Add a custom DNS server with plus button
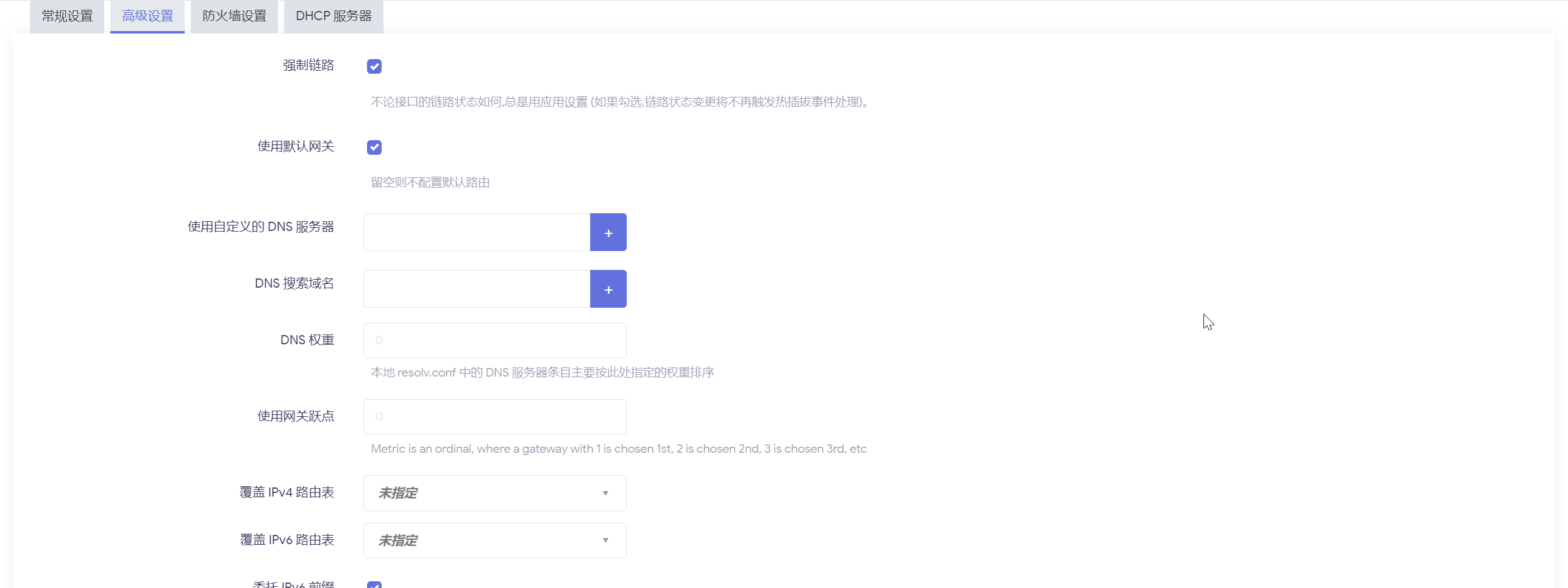Image resolution: width=1568 pixels, height=588 pixels. click(608, 232)
